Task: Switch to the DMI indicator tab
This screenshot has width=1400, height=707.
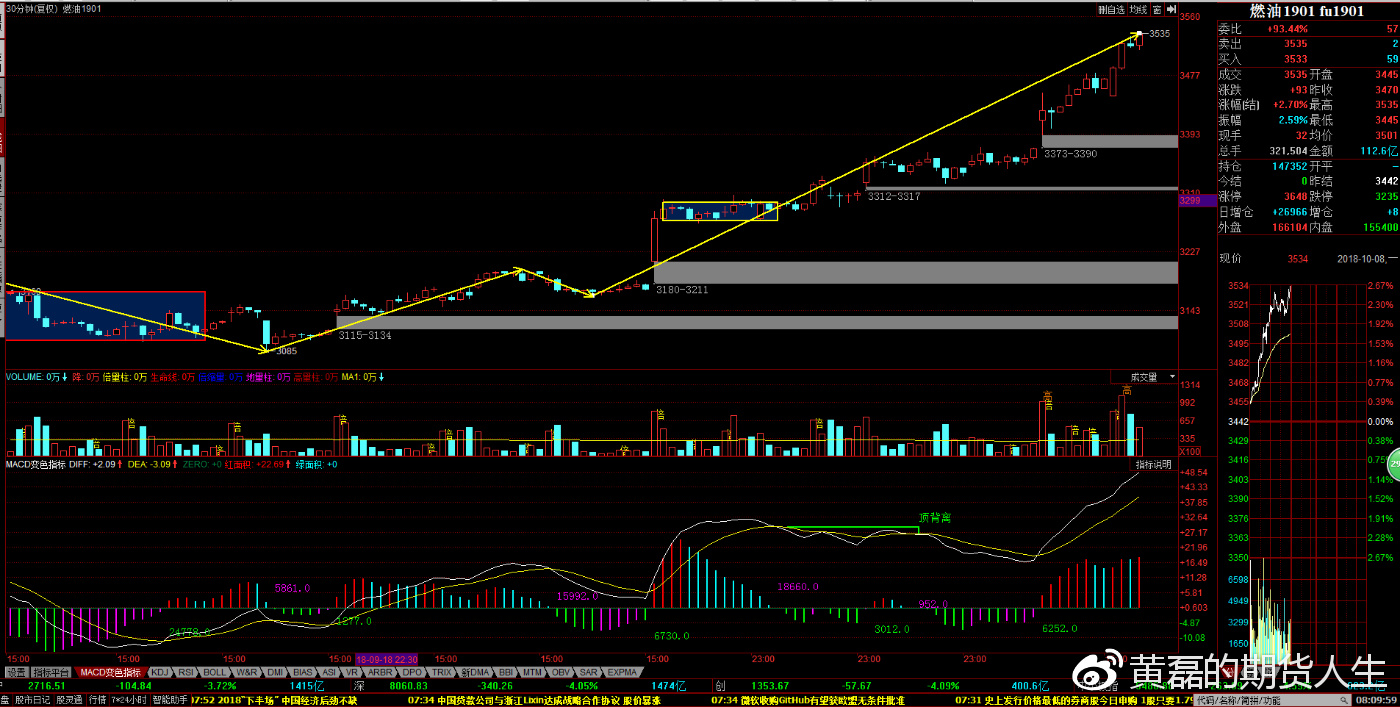Action: coord(275,672)
